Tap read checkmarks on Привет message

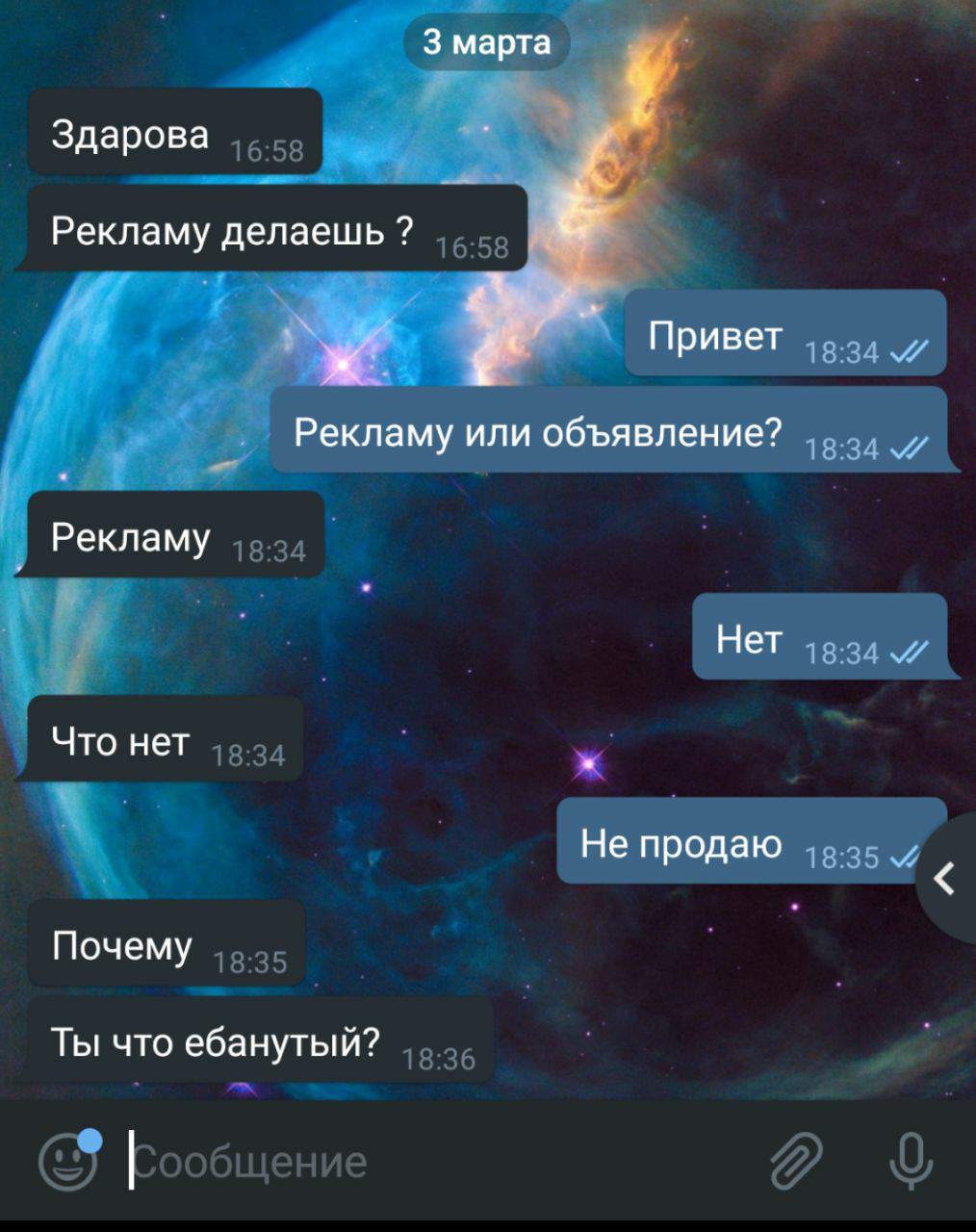coord(910,353)
